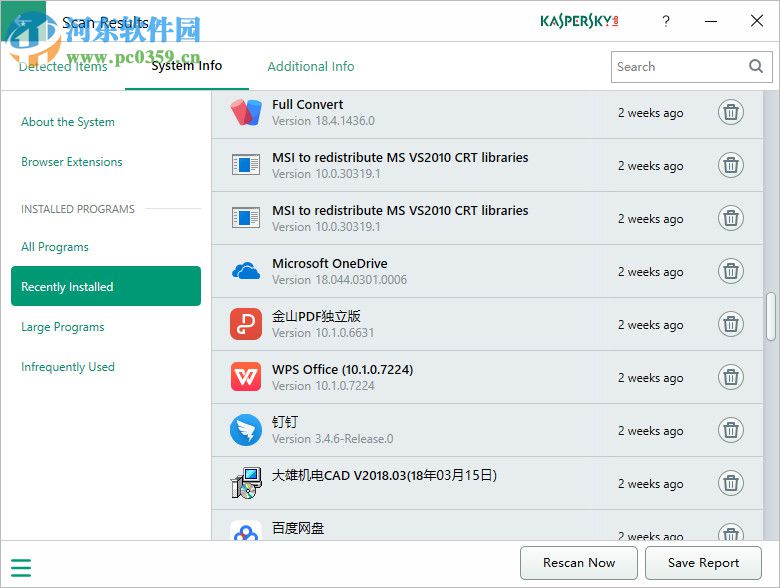The height and width of the screenshot is (588, 780).
Task: Select WPS Office (10.1.0.7224) entry text
Action: coord(343,370)
